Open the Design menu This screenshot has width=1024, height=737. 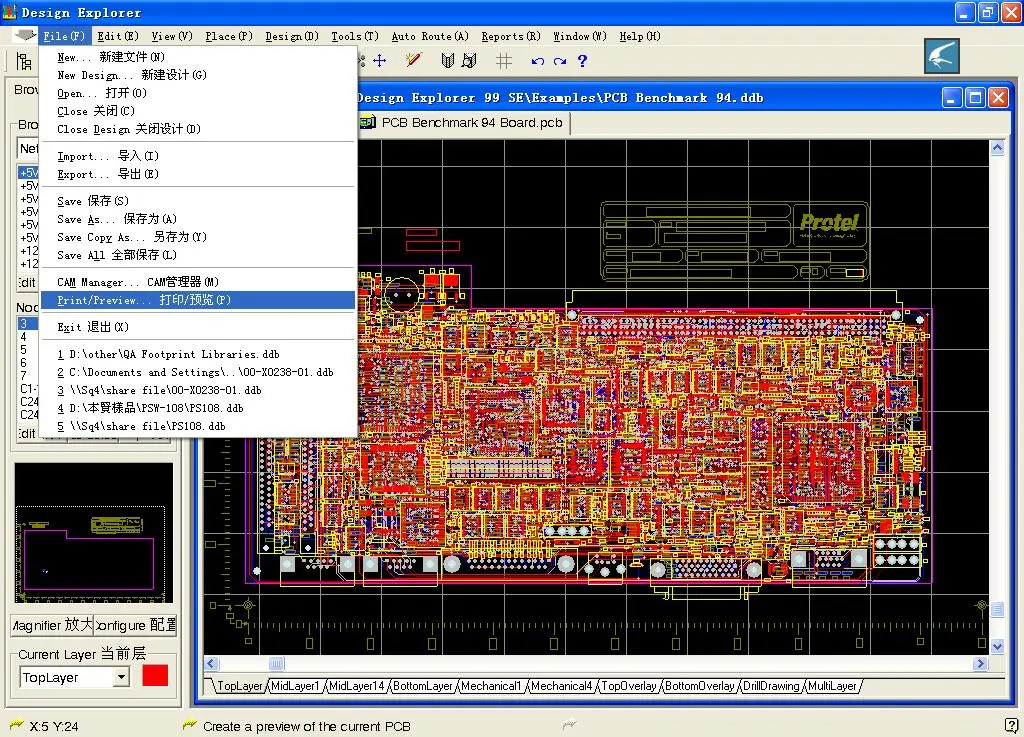[x=292, y=37]
